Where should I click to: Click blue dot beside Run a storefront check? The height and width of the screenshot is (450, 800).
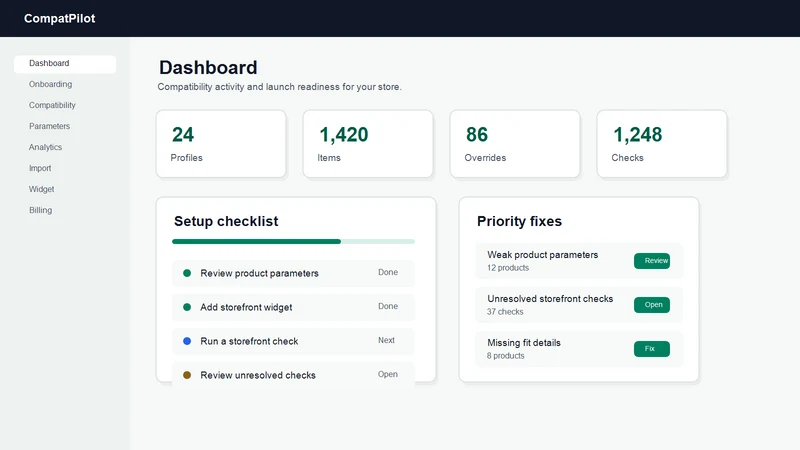187,341
